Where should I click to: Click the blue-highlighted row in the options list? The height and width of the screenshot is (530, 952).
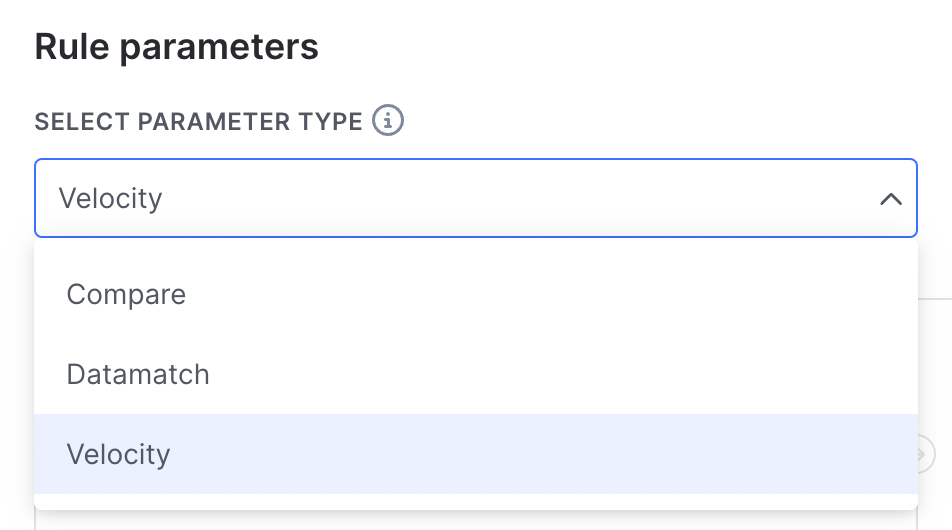pyautogui.click(x=476, y=454)
